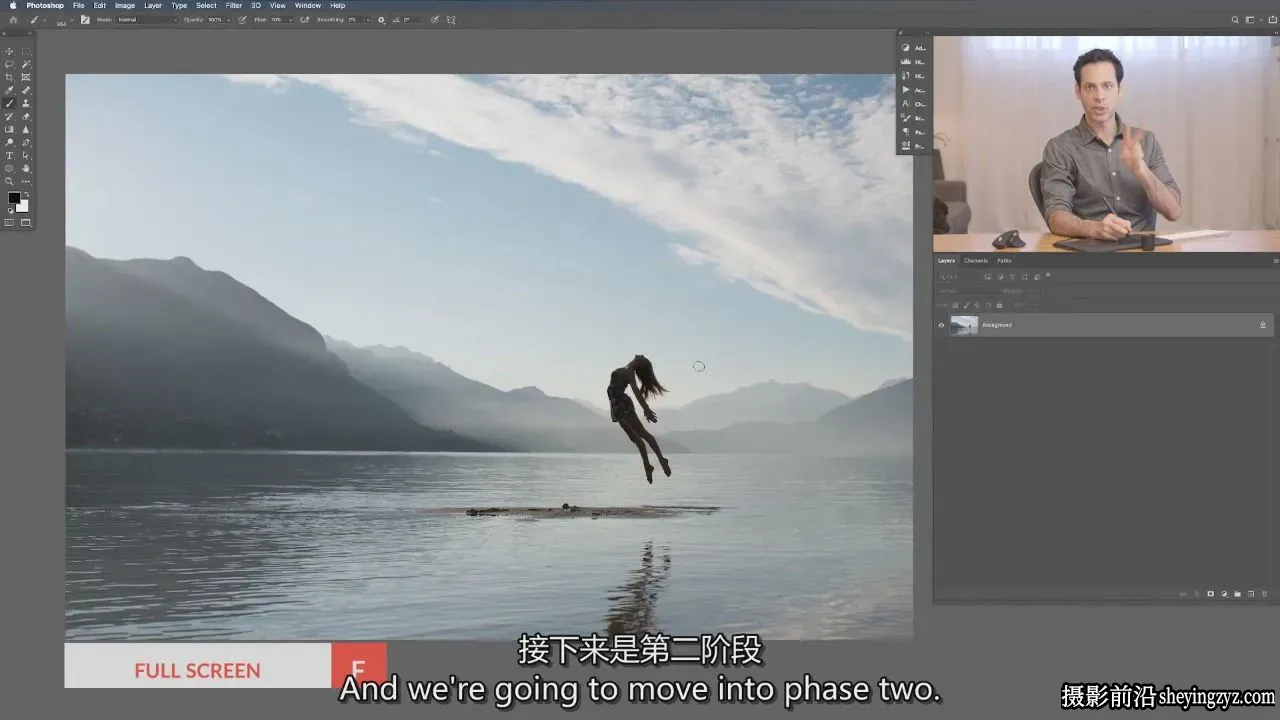This screenshot has width=1280, height=720.
Task: Open the Actions panel play icon
Action: [905, 90]
